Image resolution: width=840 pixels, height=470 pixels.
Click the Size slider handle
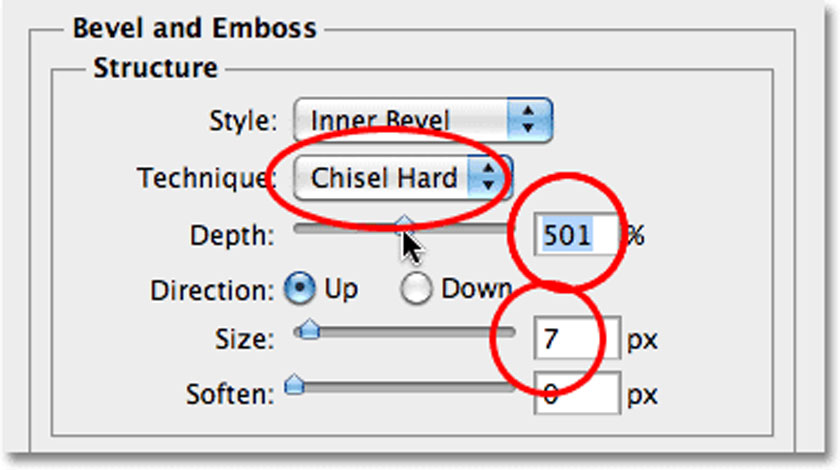(309, 329)
